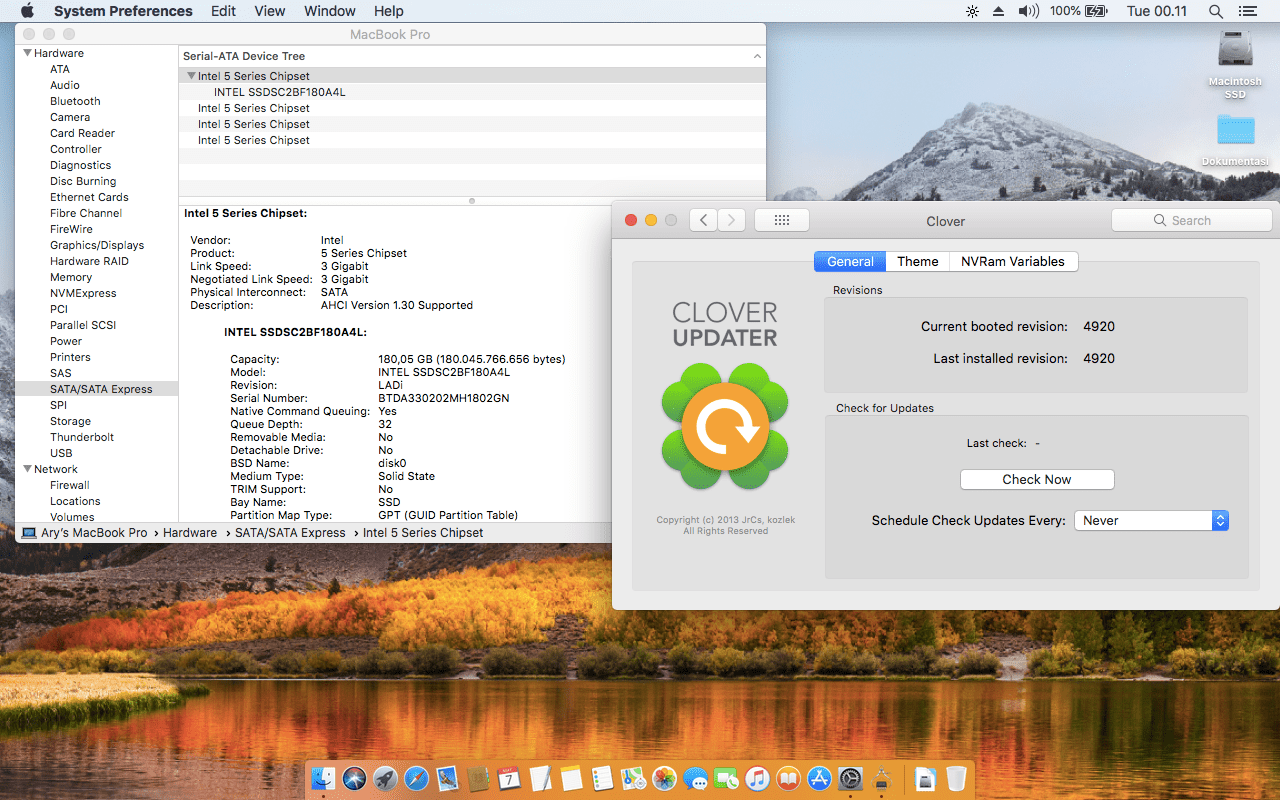Open System Preferences gear in Dock

click(x=850, y=779)
